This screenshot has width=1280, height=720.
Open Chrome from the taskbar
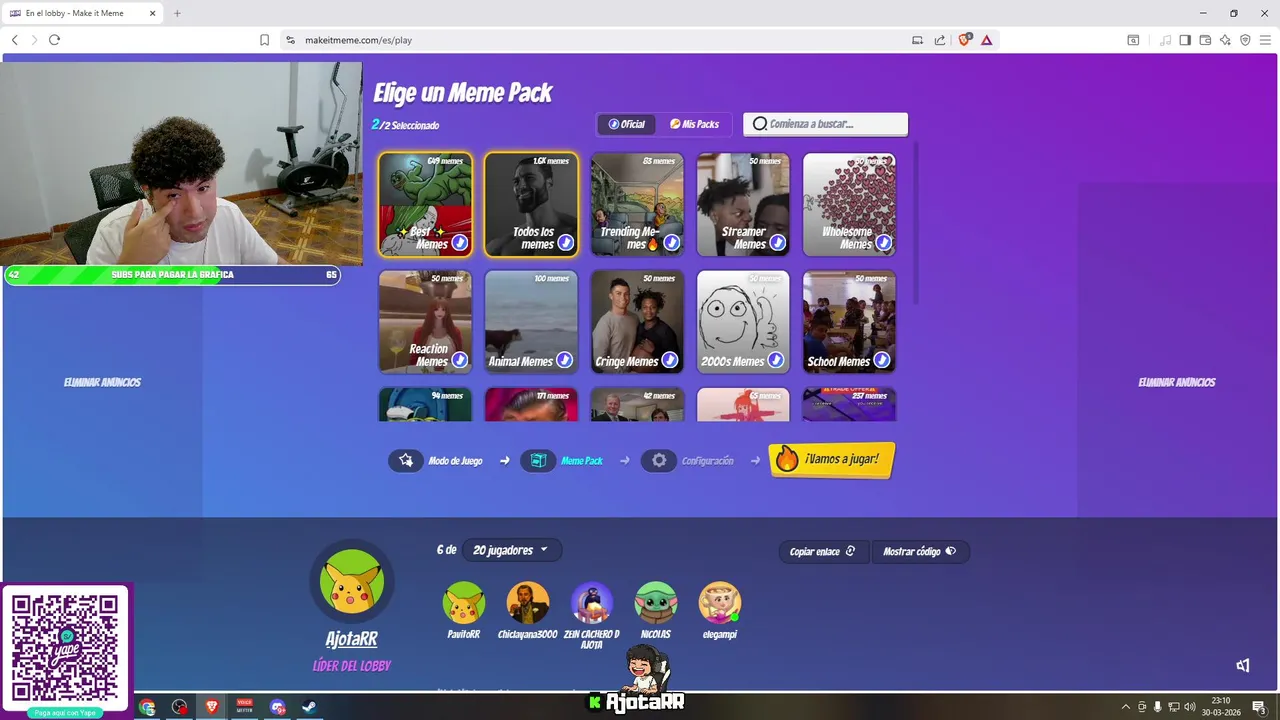[147, 707]
